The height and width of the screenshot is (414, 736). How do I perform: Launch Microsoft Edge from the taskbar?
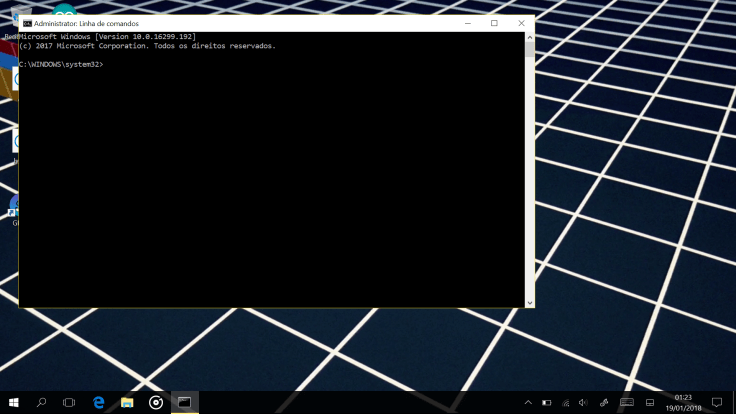pyautogui.click(x=99, y=402)
